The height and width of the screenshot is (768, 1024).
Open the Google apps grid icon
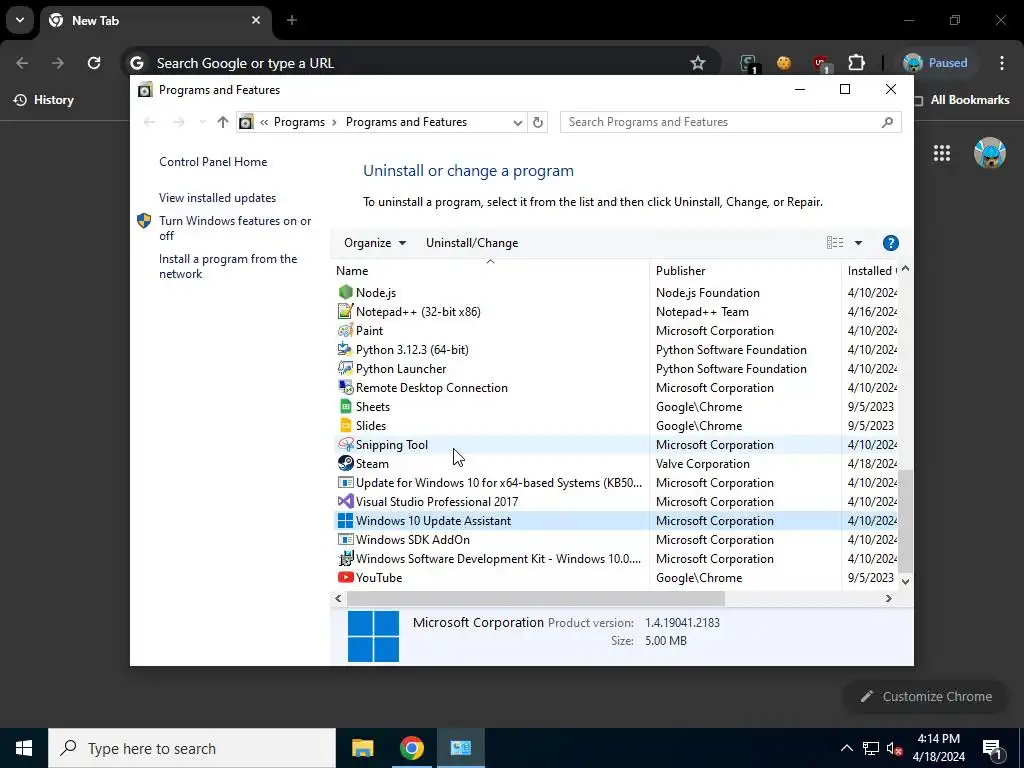coord(942,153)
